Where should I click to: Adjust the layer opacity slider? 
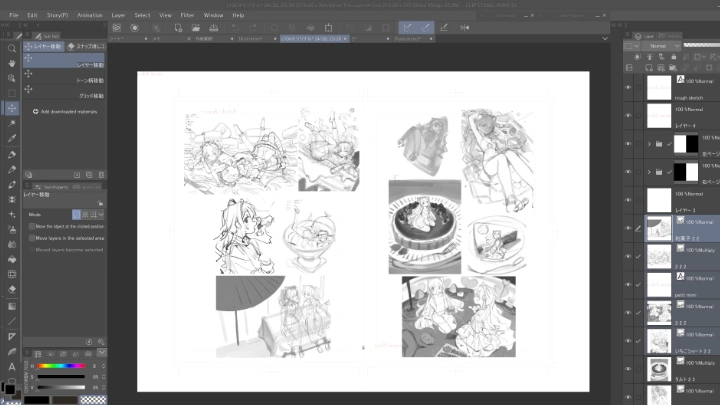click(x=702, y=45)
